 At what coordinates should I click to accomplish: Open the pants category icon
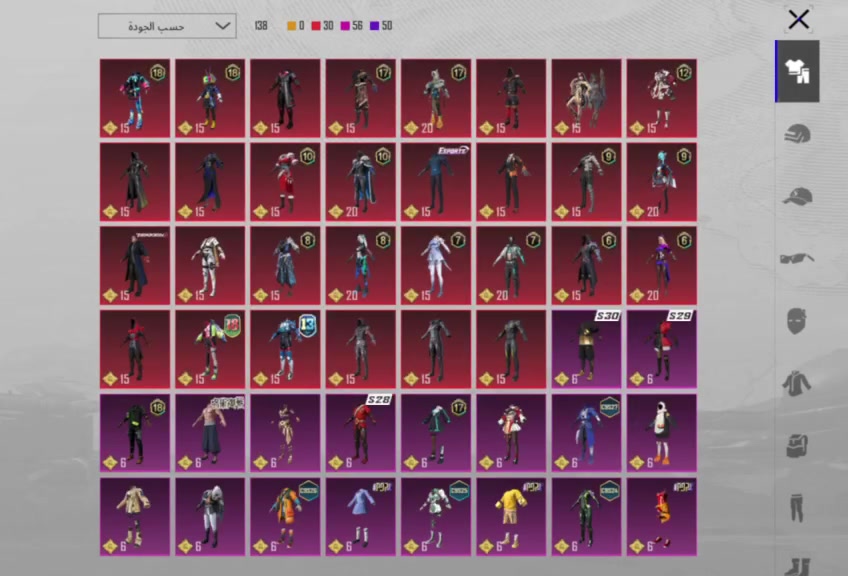[797, 508]
